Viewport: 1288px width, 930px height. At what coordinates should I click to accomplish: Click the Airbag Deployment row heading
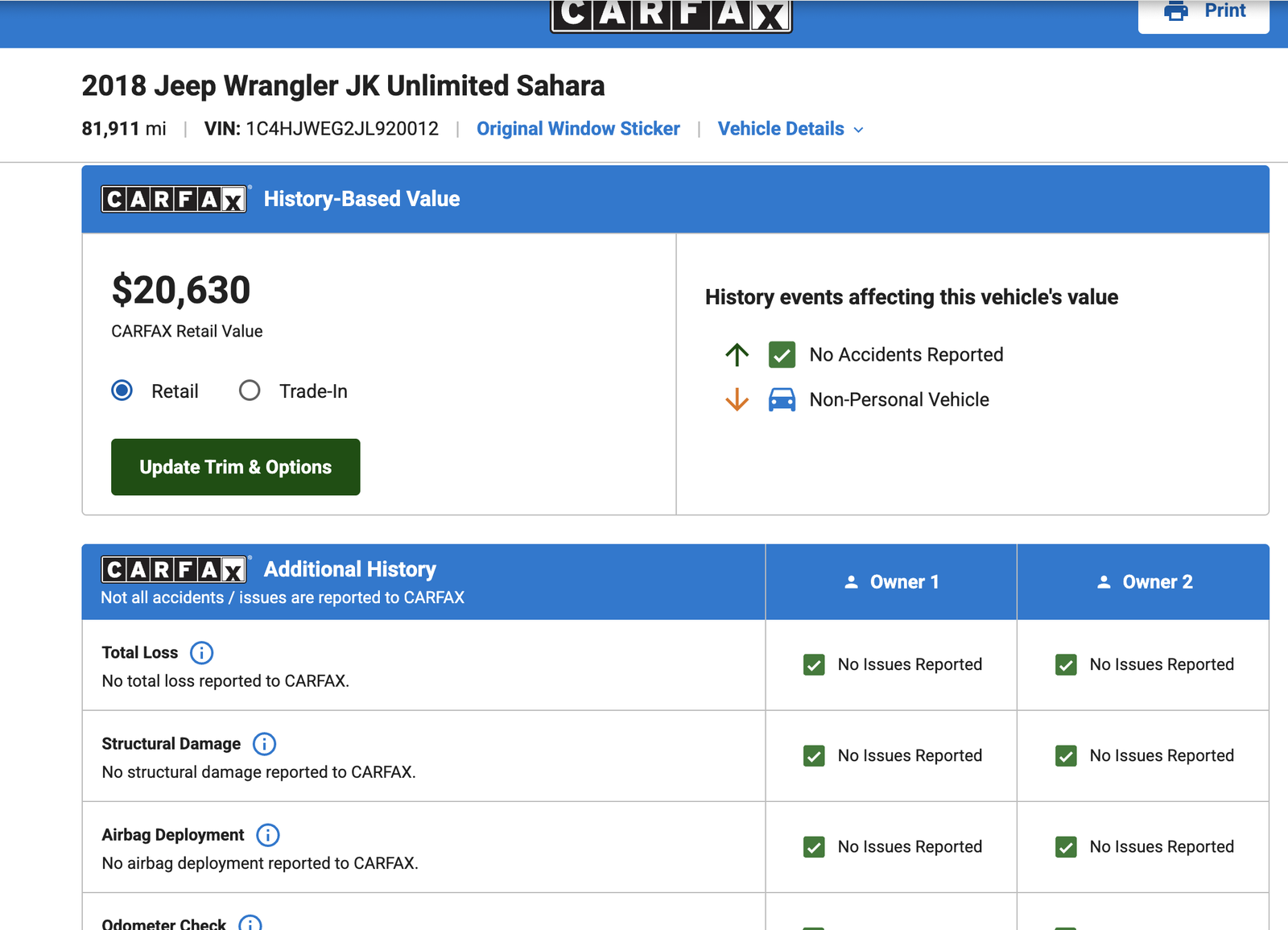coord(173,835)
